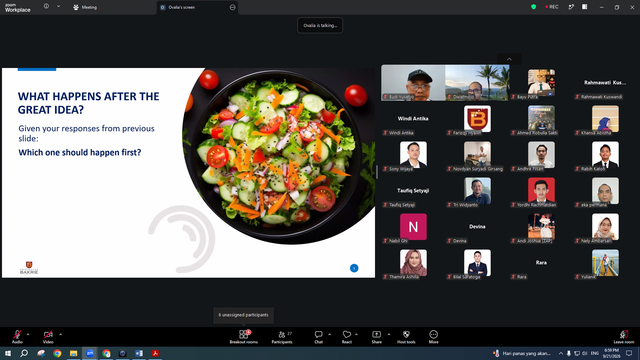Select Yordhi Rachmatdian's red-background tile
Viewport: 640px width, 360px height.
541,191
